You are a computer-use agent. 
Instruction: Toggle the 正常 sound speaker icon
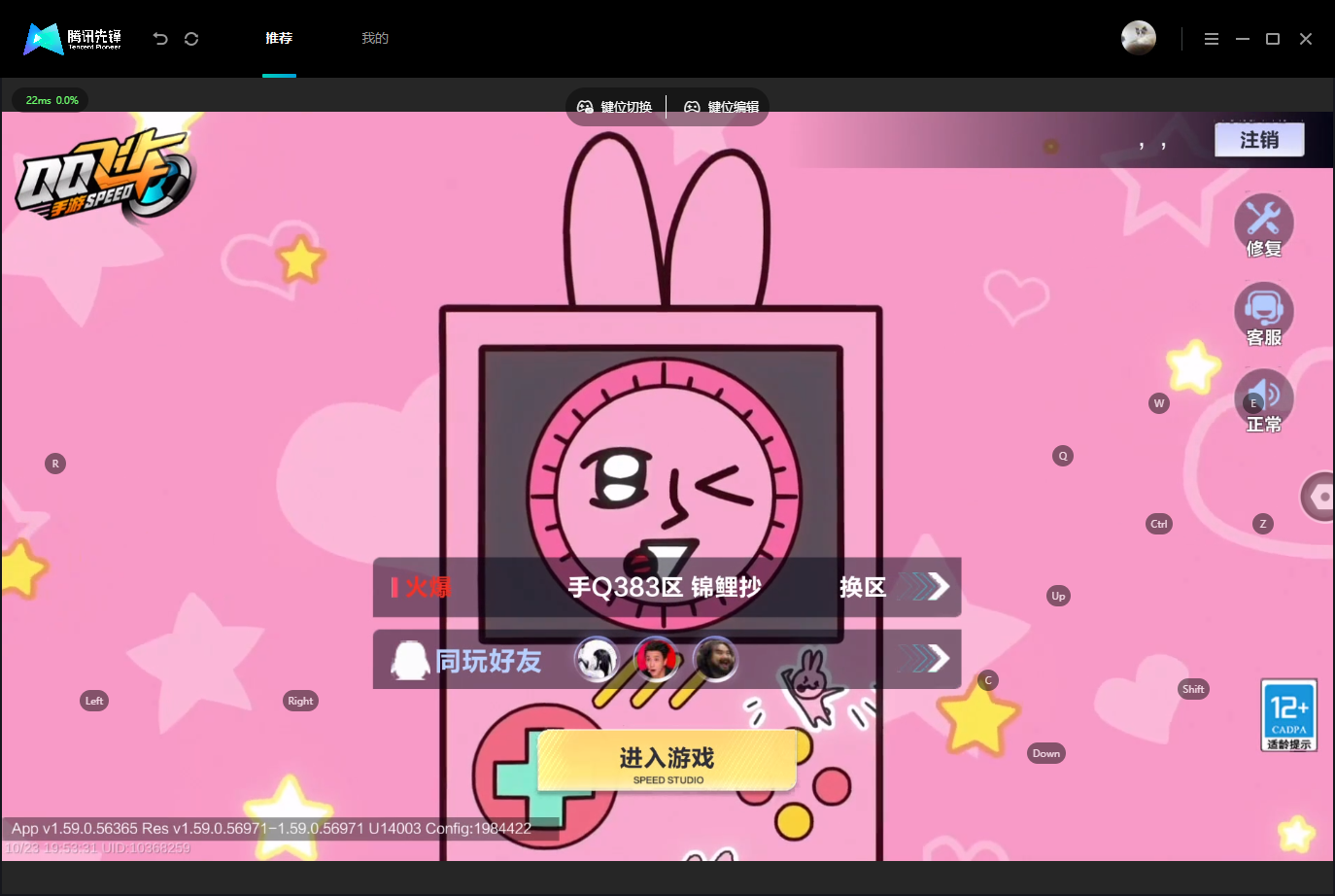coord(1264,401)
